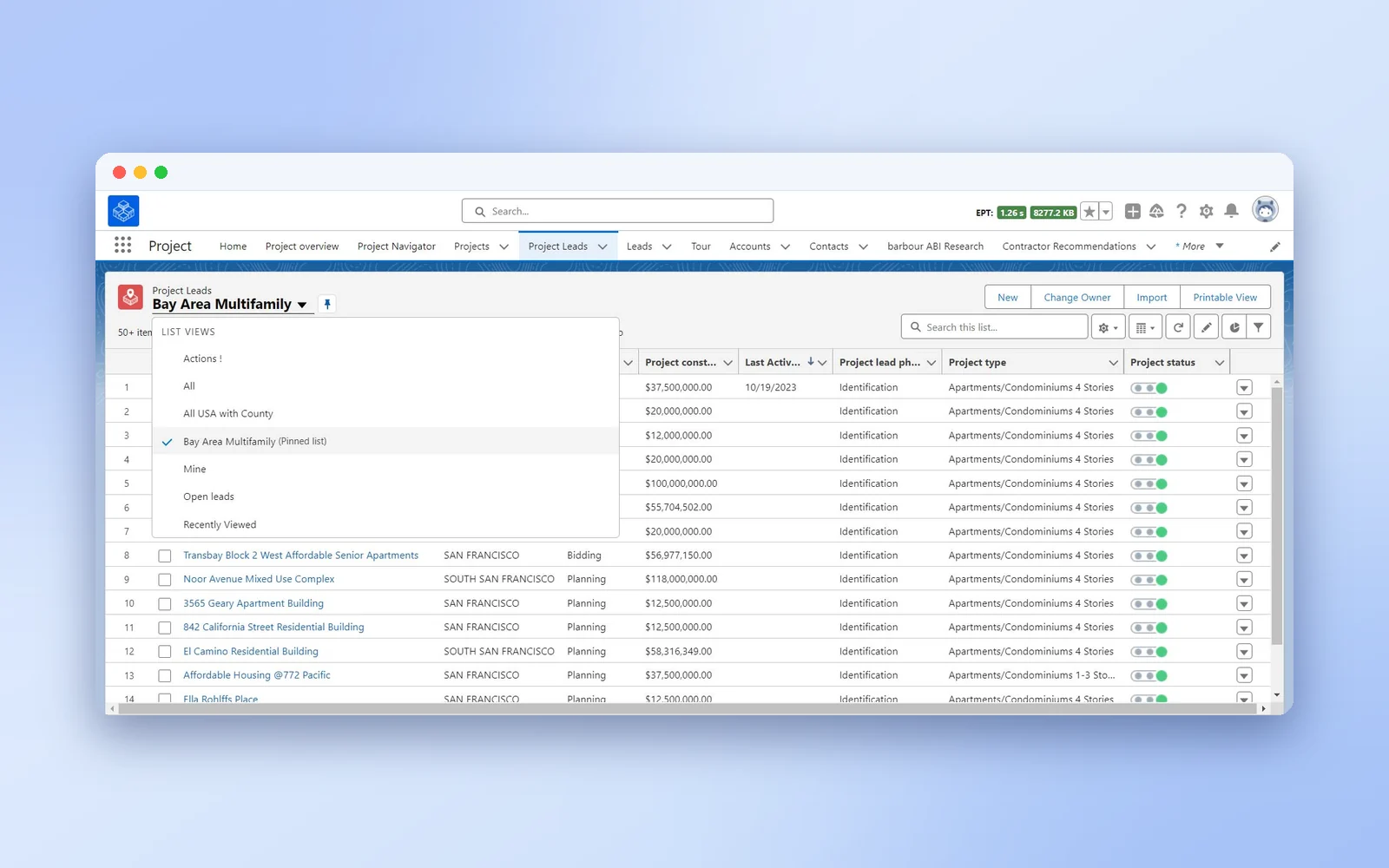
Task: Open the filters funnel icon
Action: (1258, 327)
